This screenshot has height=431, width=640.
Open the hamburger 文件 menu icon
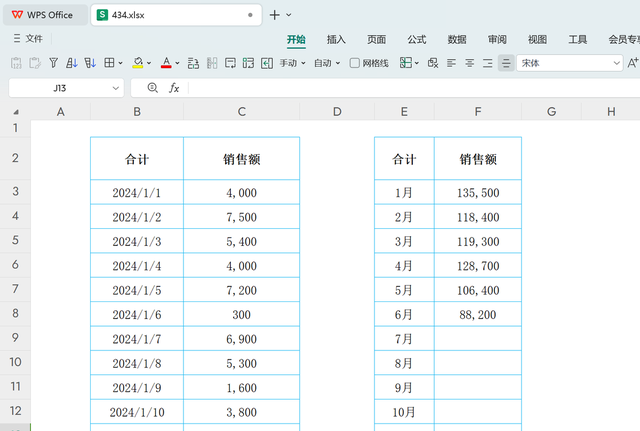(x=17, y=38)
